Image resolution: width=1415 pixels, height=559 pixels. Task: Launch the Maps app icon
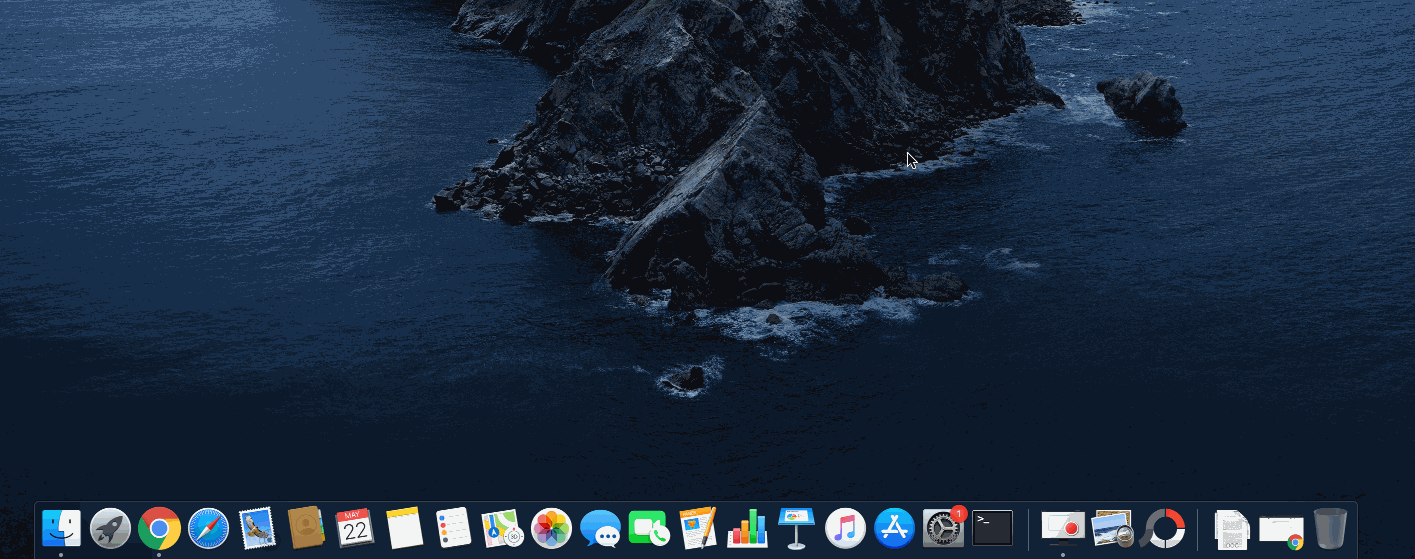502,528
